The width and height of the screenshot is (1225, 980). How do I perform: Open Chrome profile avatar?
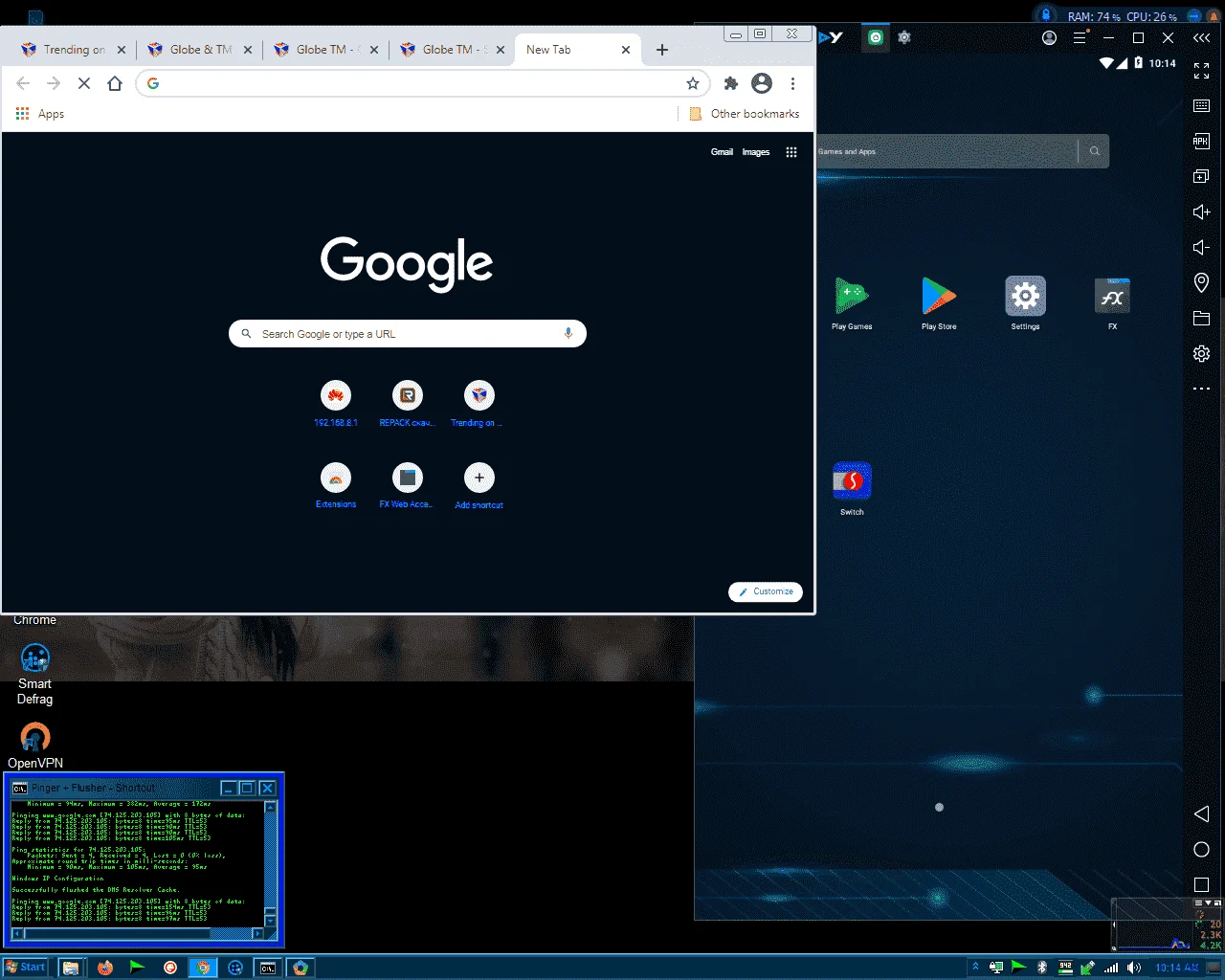(x=762, y=83)
